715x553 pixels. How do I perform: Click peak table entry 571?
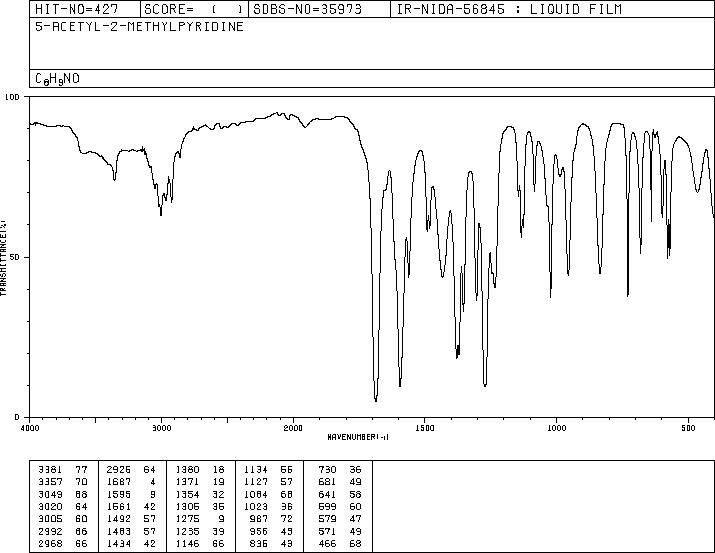[x=327, y=531]
